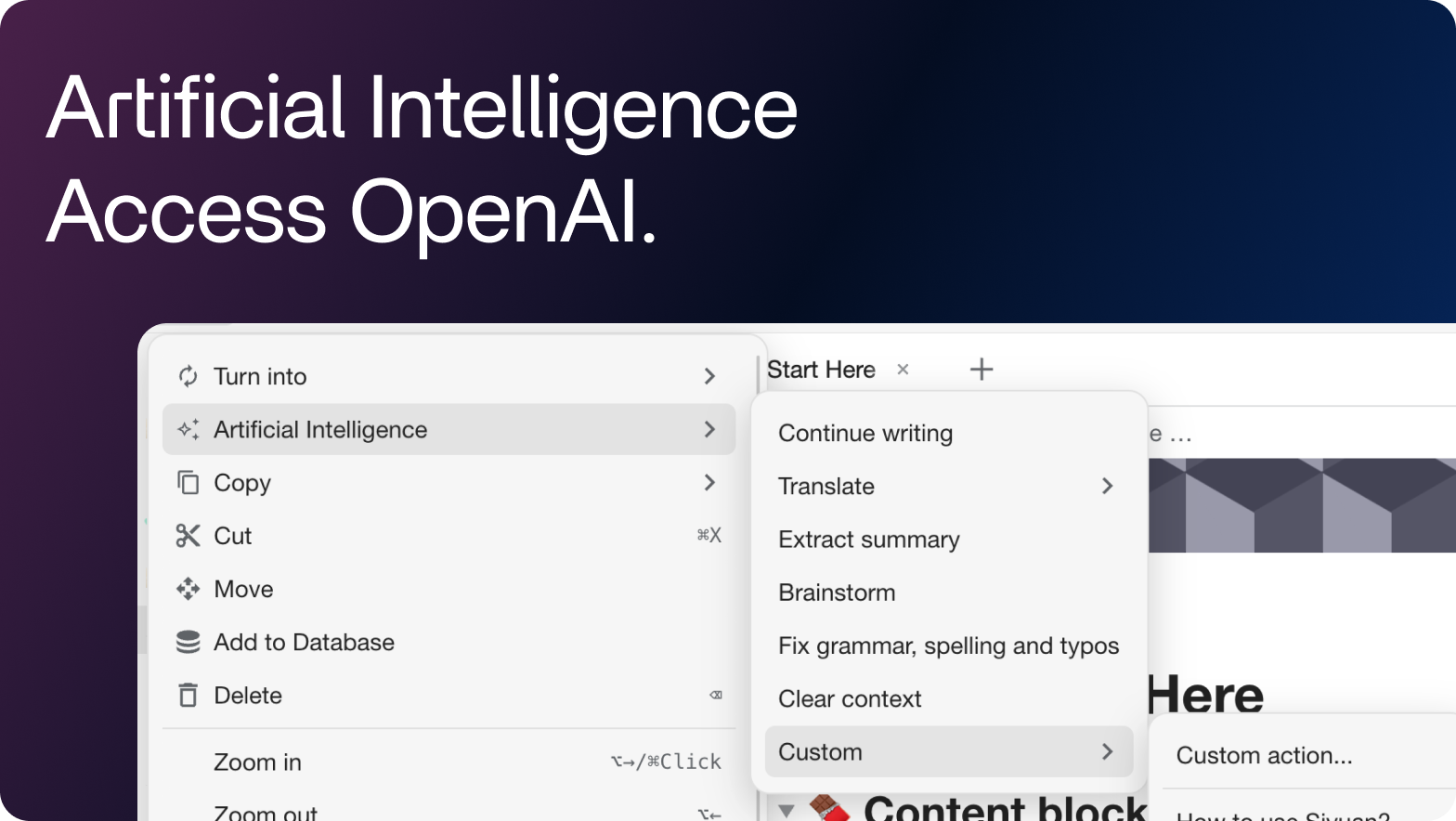Image resolution: width=1456 pixels, height=821 pixels.
Task: Click the Move arrows icon
Action: coord(188,589)
